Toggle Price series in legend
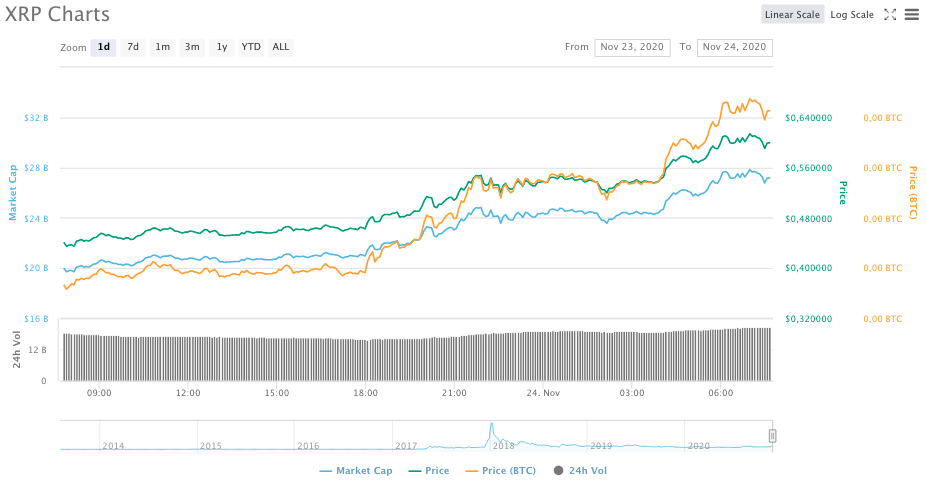 (429, 471)
